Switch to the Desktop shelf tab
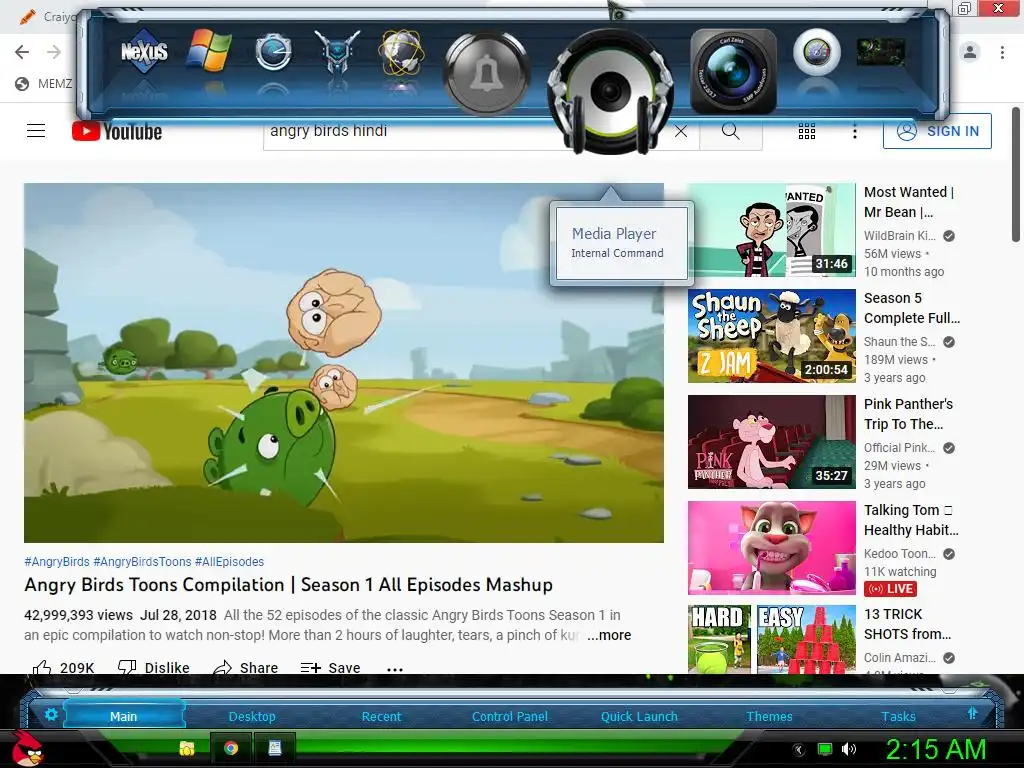This screenshot has height=768, width=1024. click(252, 716)
